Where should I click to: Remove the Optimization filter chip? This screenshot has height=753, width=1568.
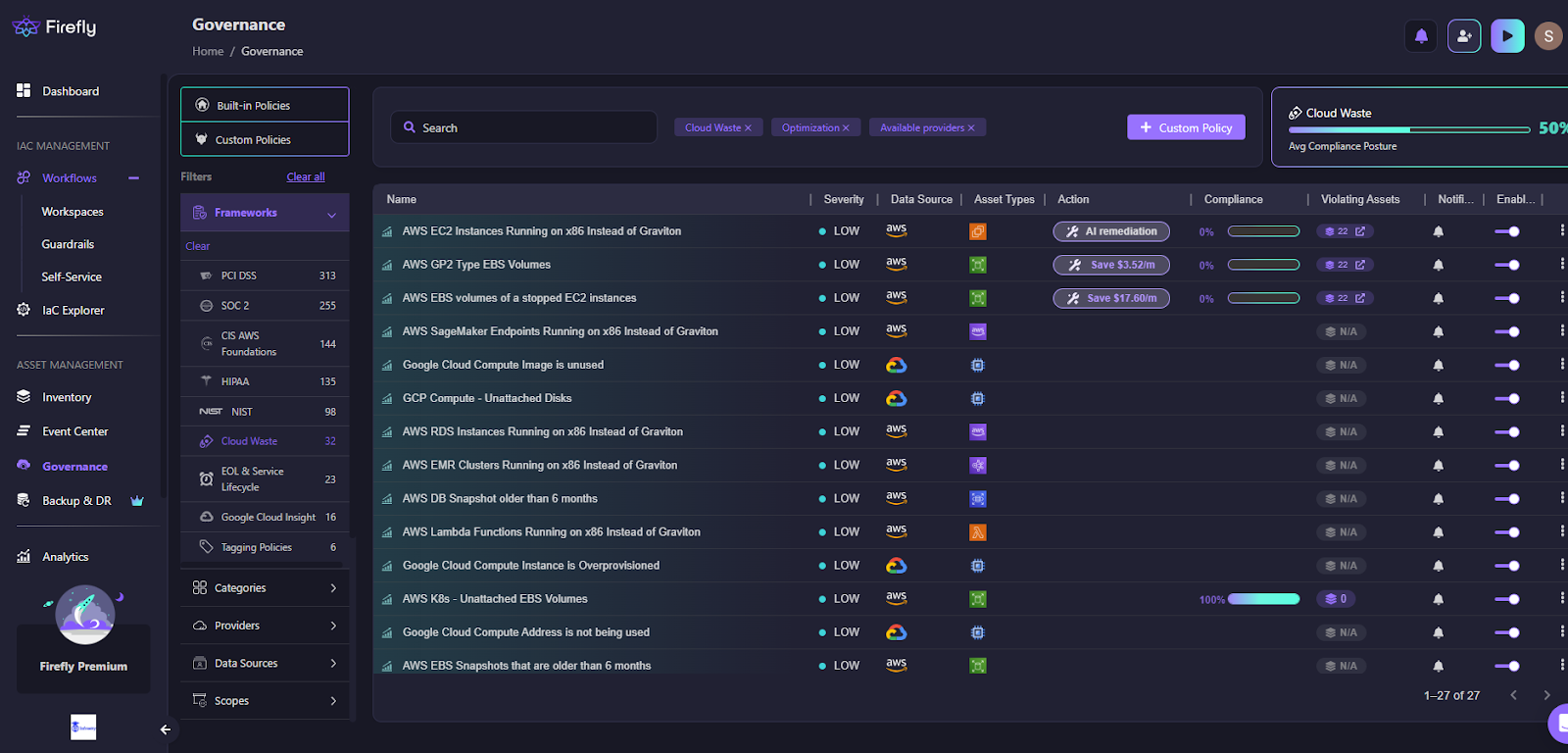(x=846, y=128)
